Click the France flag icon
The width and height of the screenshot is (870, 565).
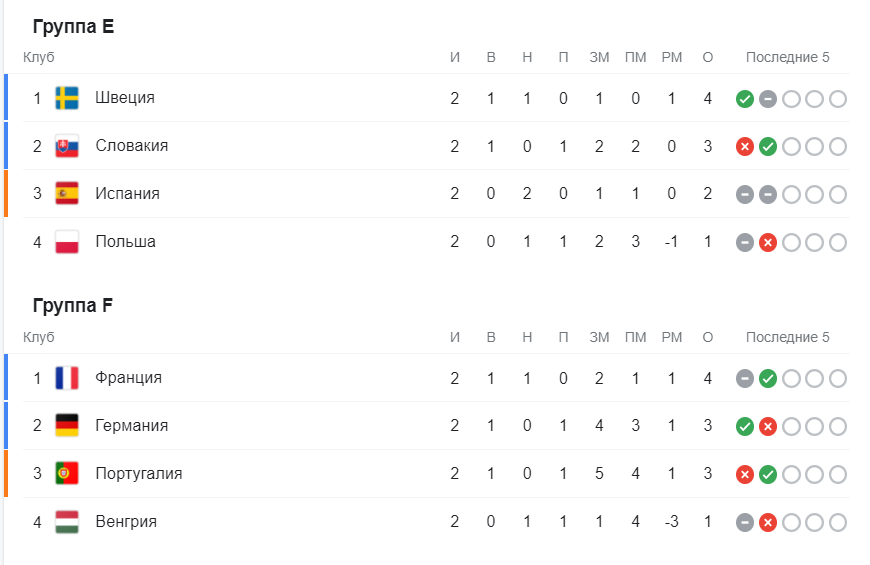point(67,378)
